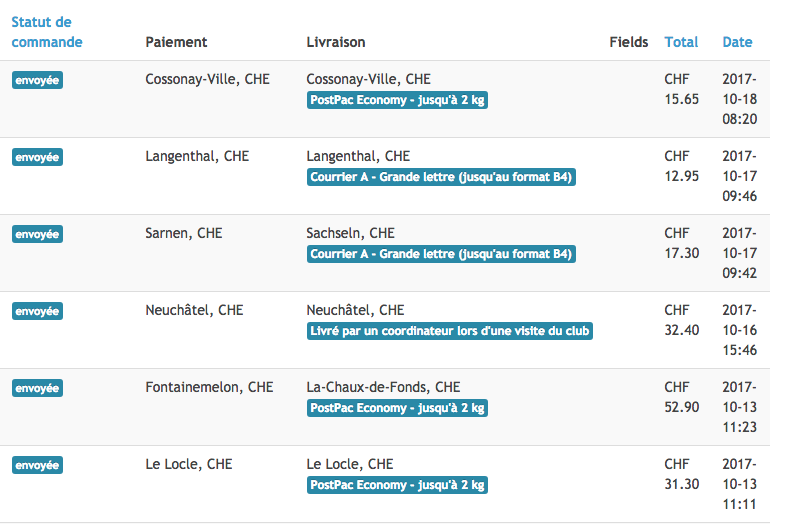Click the Fields column header

[x=629, y=42]
